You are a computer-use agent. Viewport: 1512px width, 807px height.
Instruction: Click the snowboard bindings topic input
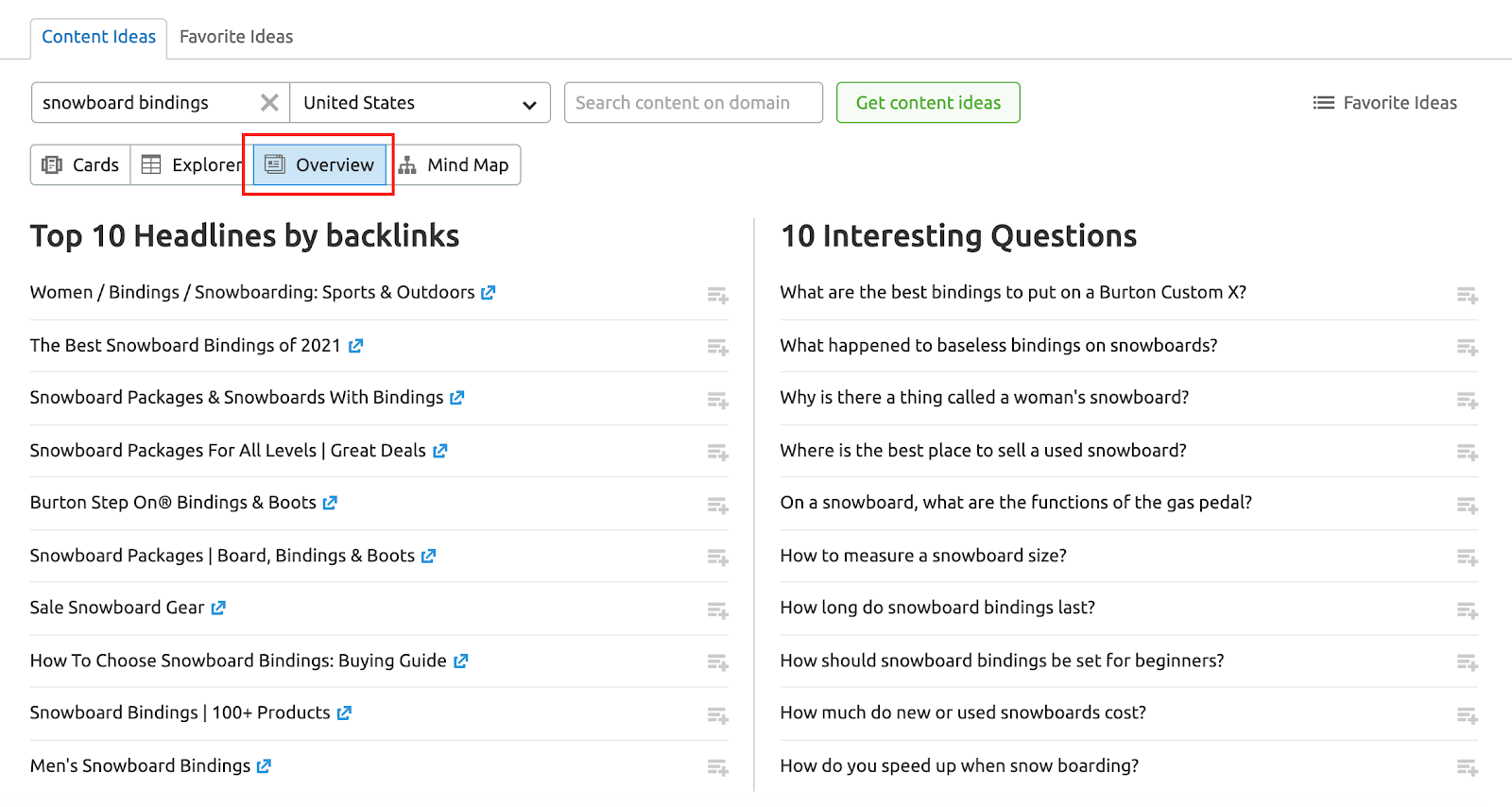pyautogui.click(x=145, y=103)
